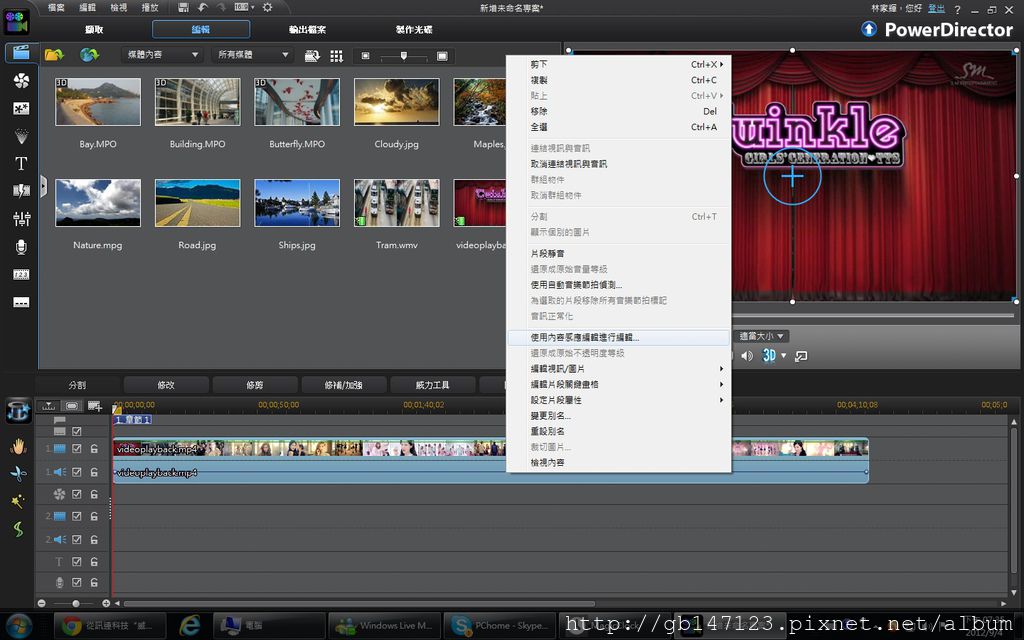Screen dimensions: 1024x640
Task: Open the 媒體內容 dropdown
Action: click(162, 55)
